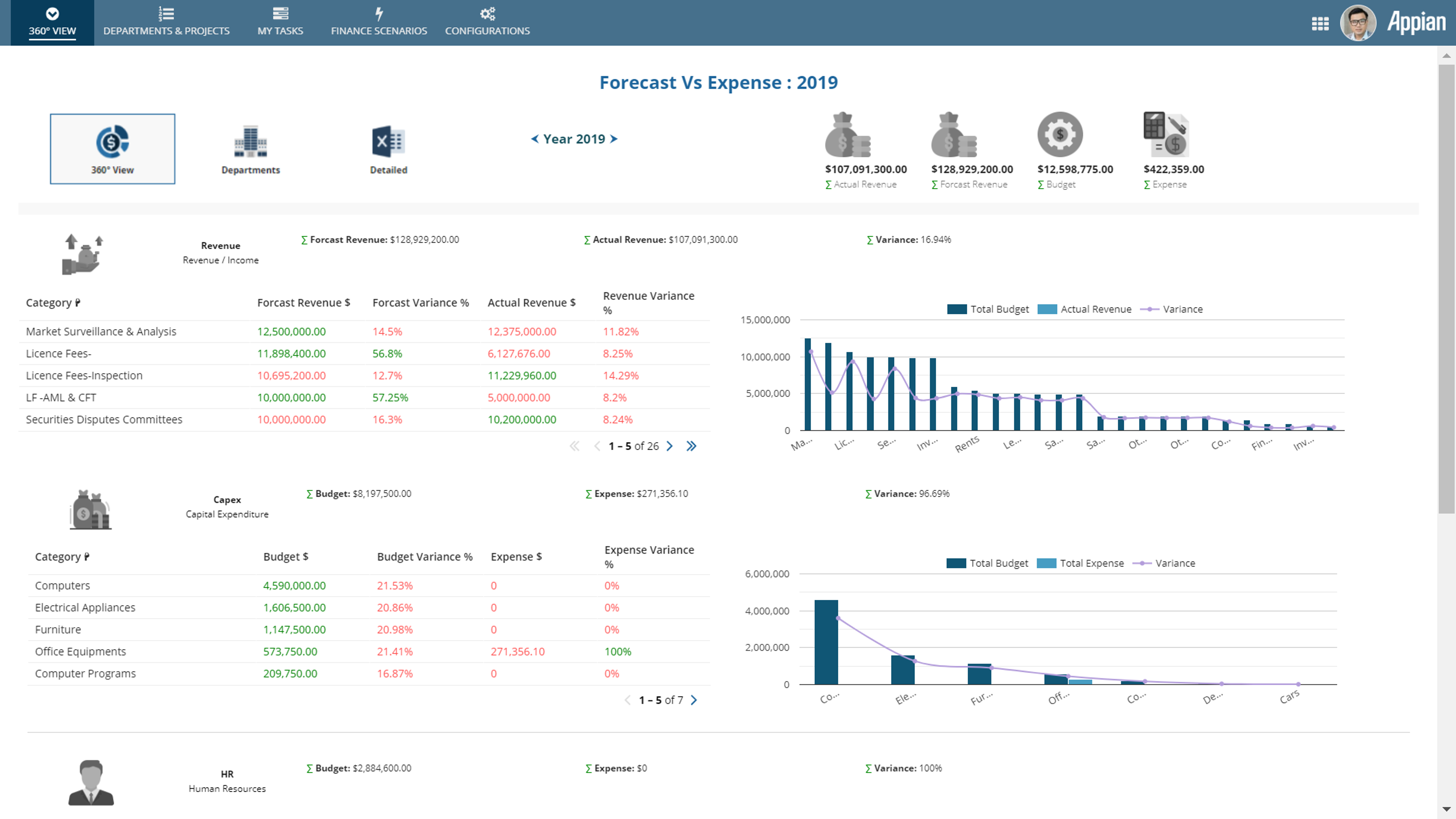Image resolution: width=1456 pixels, height=819 pixels.
Task: Click the HR person icon
Action: coord(91,782)
